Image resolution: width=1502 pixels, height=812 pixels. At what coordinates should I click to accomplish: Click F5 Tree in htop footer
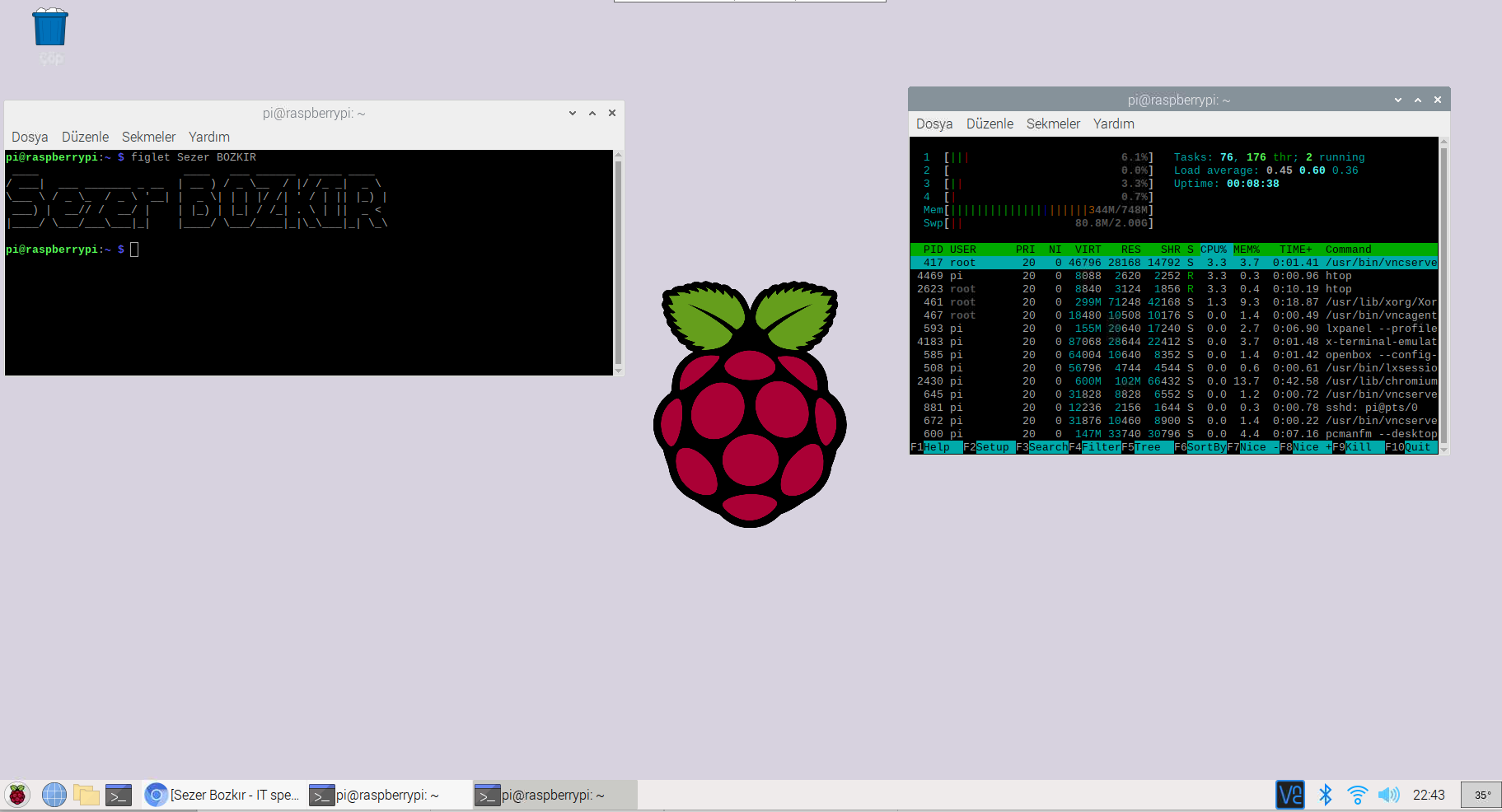tap(1147, 447)
